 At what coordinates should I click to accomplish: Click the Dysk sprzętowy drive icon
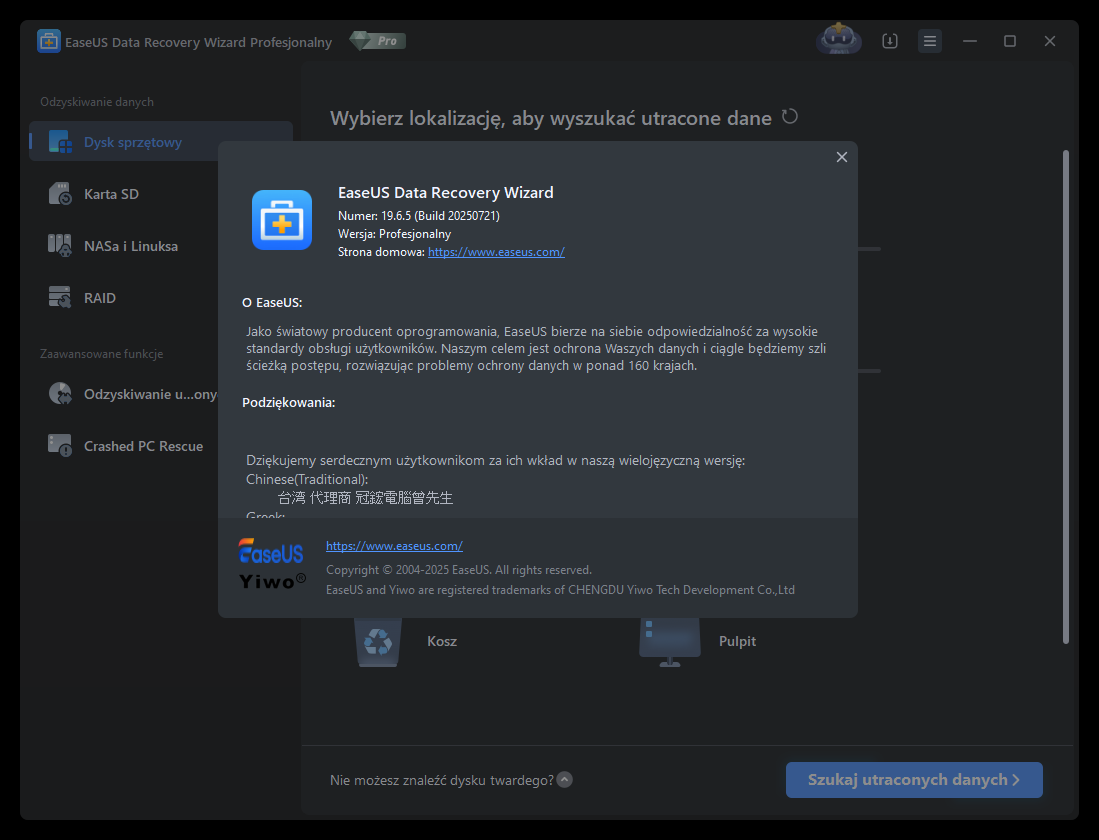tap(60, 142)
